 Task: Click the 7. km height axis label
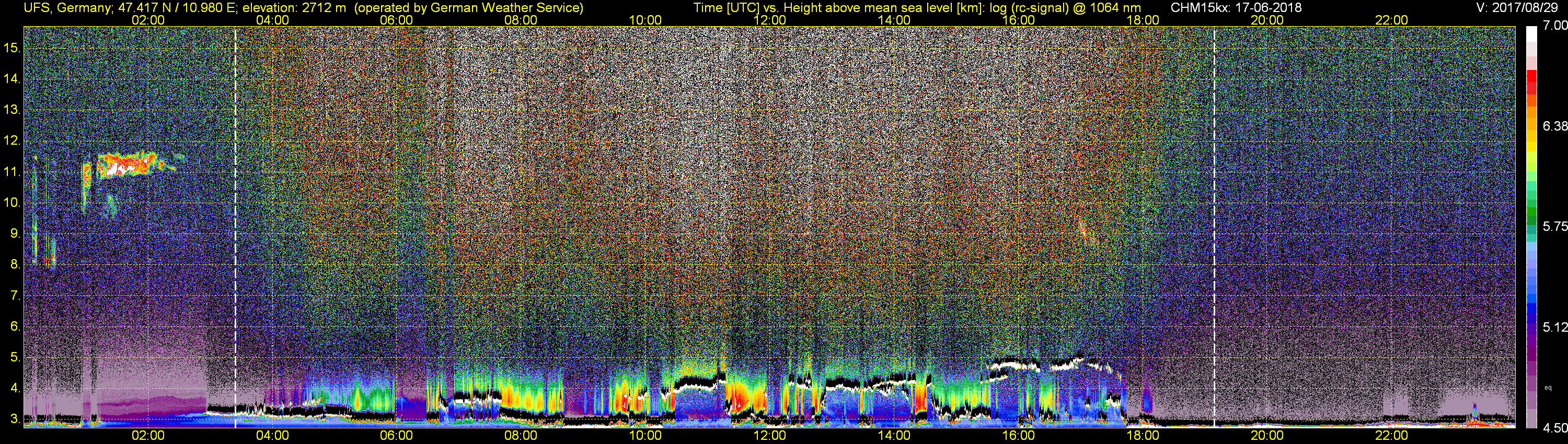(15, 295)
